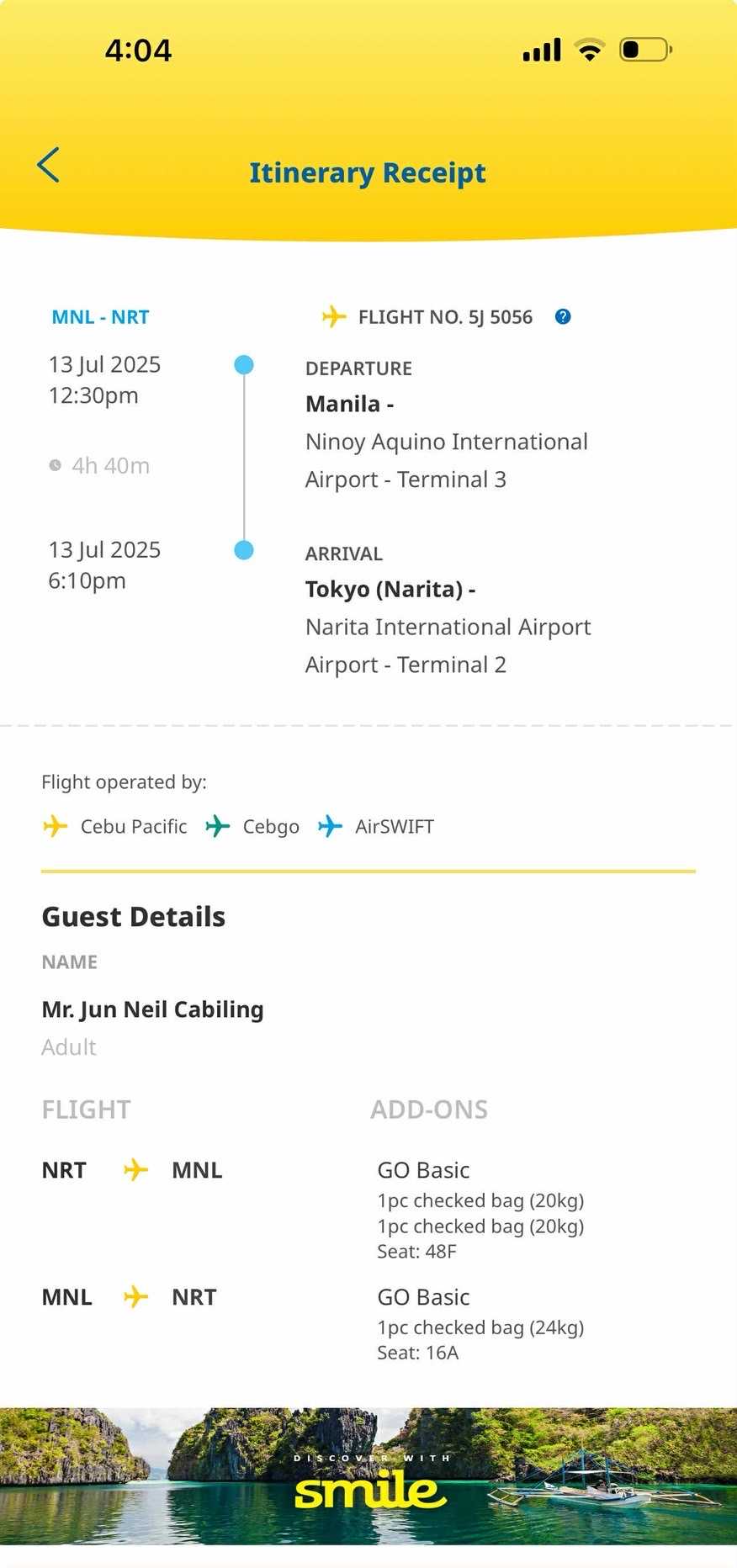The height and width of the screenshot is (1568, 737).
Task: Tap plane icon between NRT and MNL
Action: pos(135,1170)
